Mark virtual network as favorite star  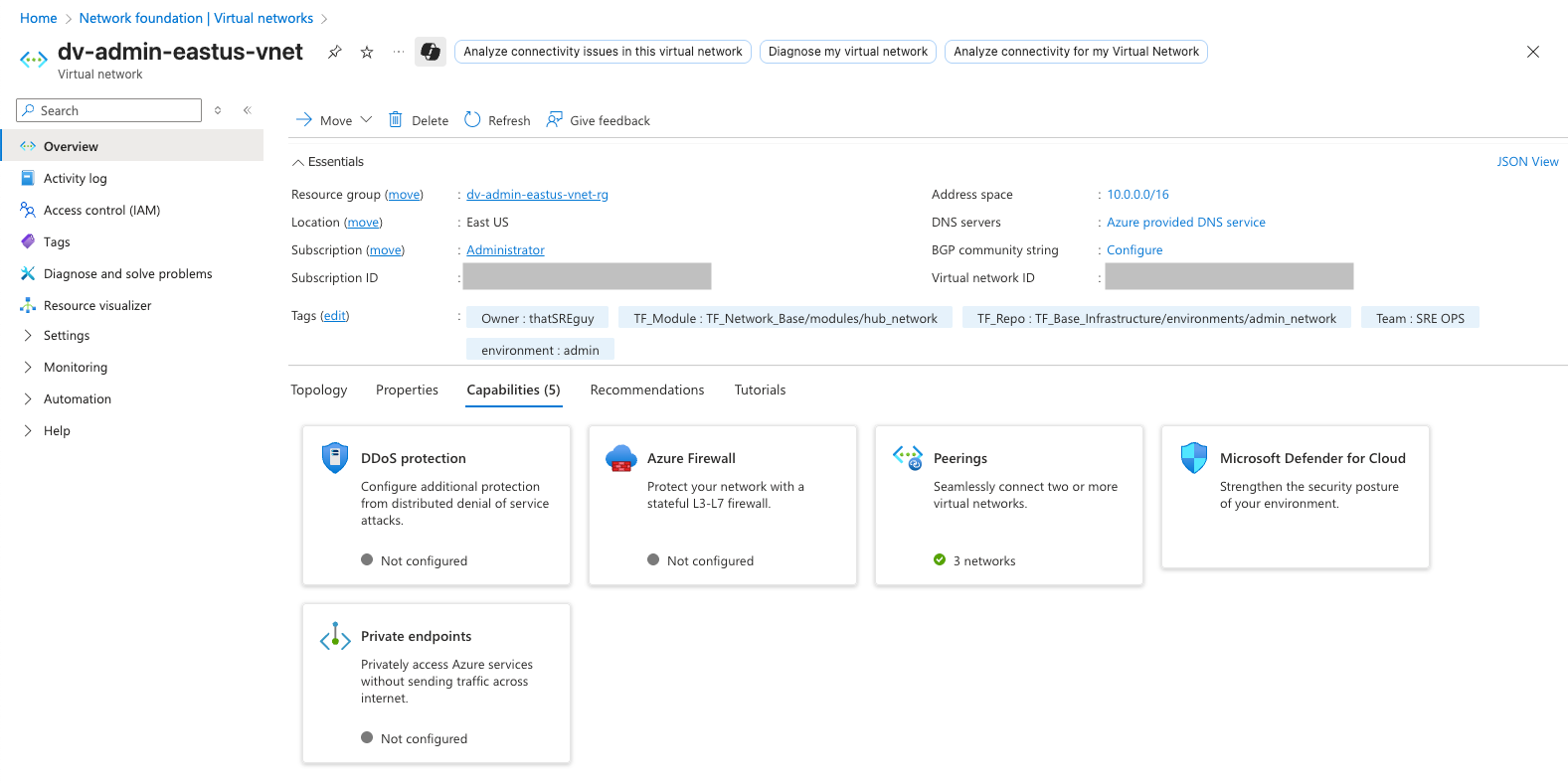tap(367, 52)
